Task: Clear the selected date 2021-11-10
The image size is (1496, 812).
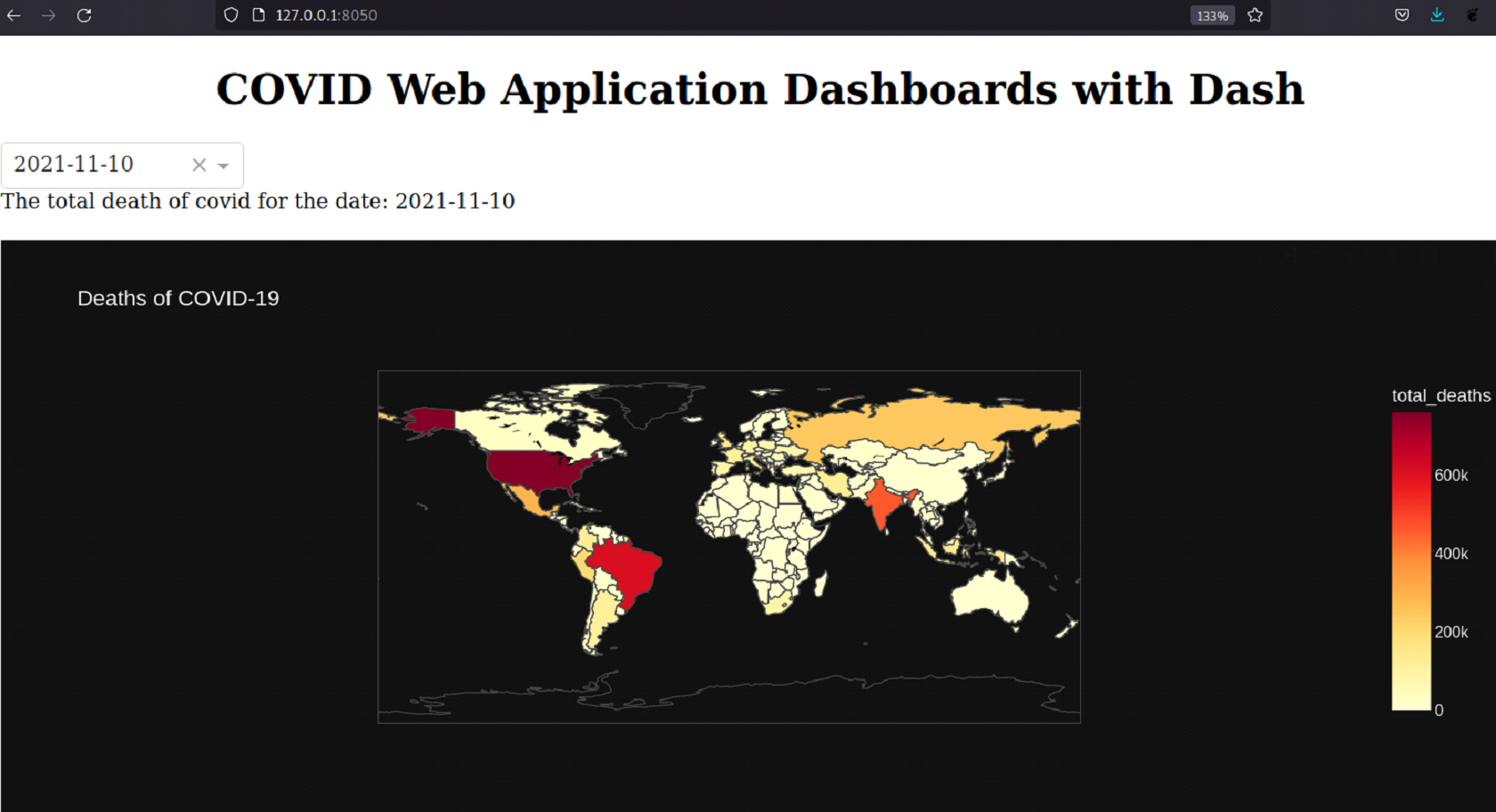Action: pyautogui.click(x=199, y=165)
